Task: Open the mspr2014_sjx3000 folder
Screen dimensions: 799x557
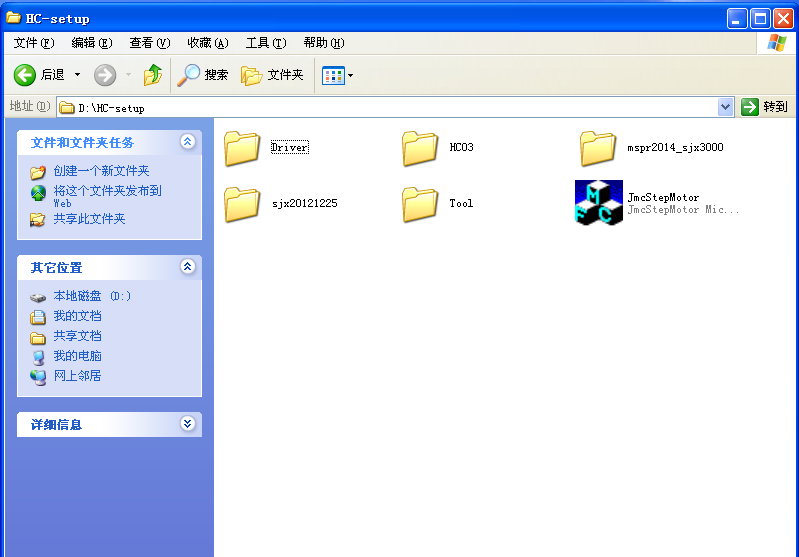Action: [598, 148]
